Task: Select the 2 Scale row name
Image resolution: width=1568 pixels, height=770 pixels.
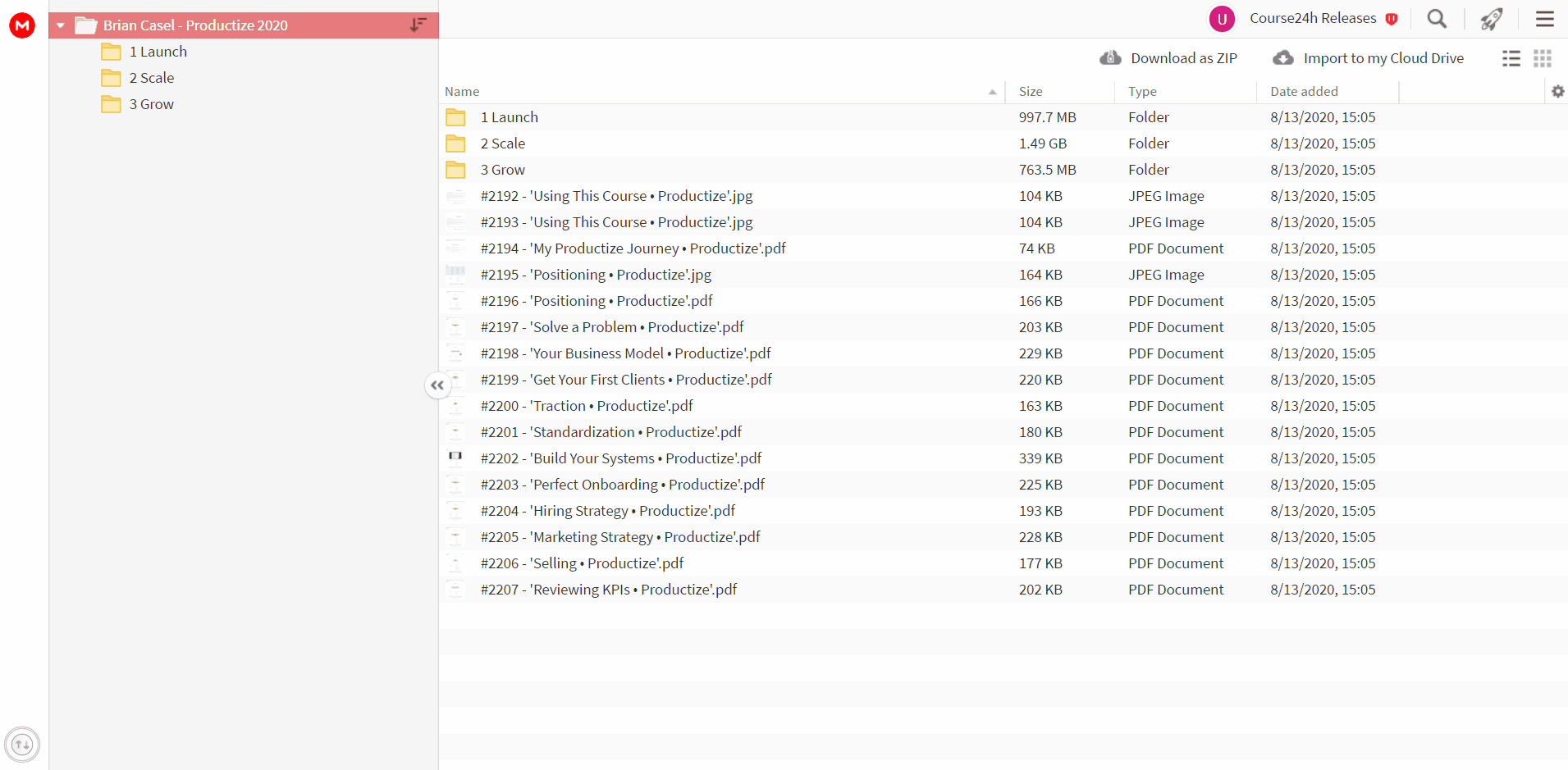Action: pyautogui.click(x=503, y=144)
